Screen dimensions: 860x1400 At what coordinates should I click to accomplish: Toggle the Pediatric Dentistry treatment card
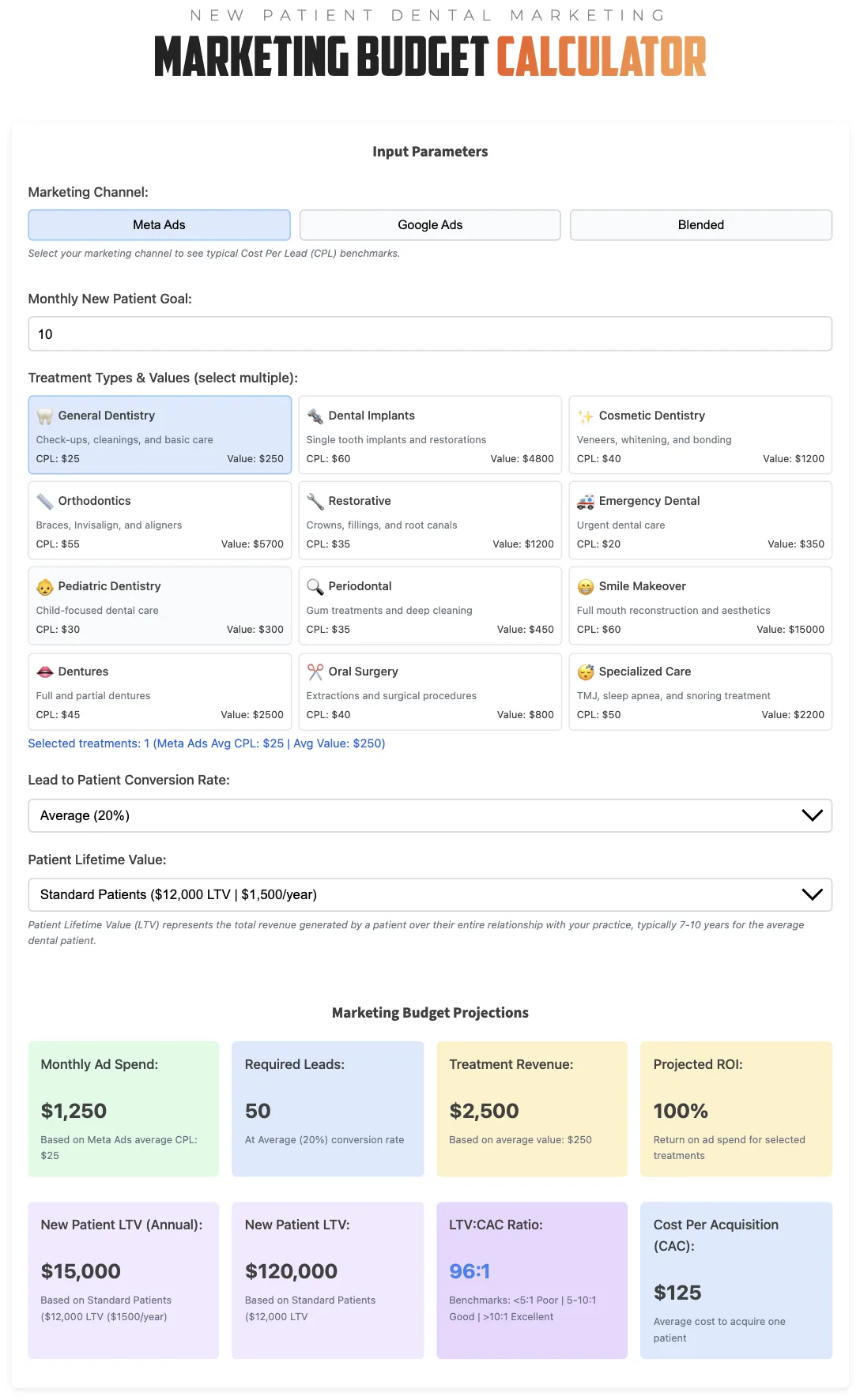[160, 606]
